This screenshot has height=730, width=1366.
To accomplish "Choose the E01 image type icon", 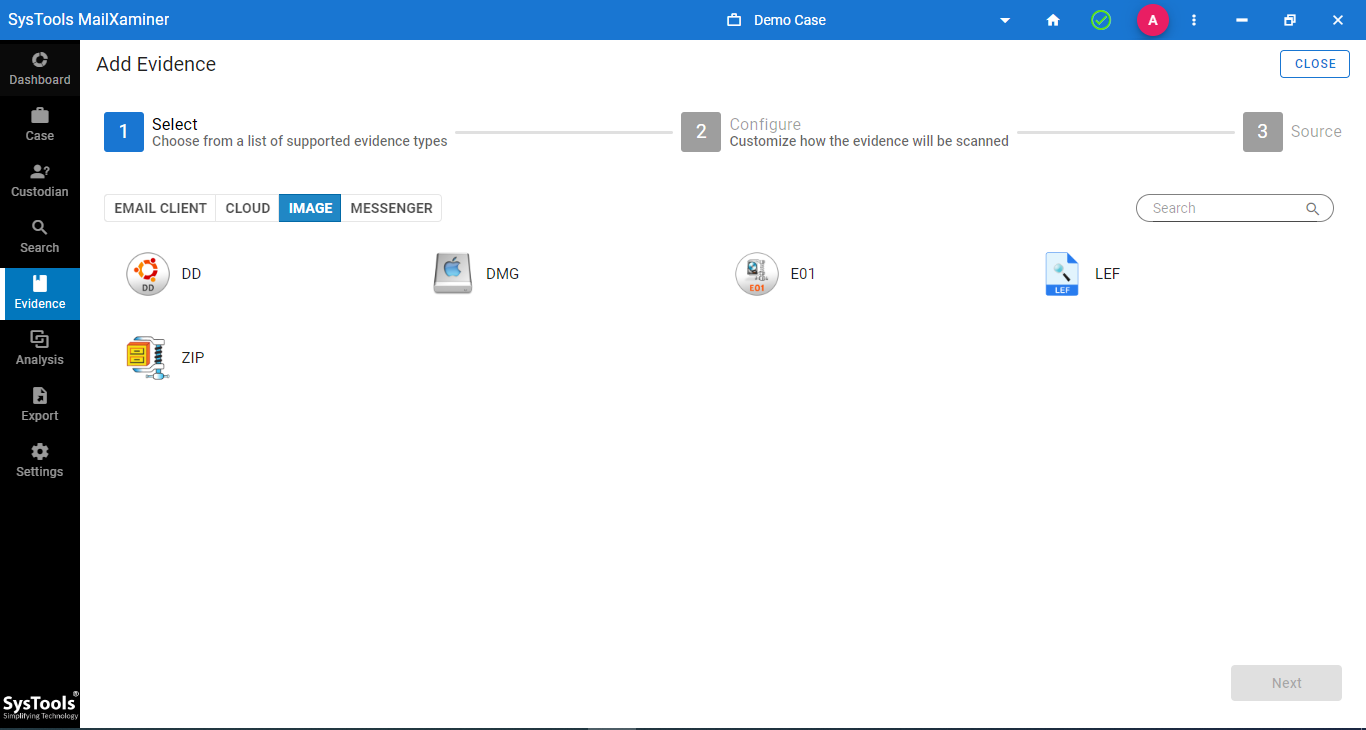I will tap(757, 274).
